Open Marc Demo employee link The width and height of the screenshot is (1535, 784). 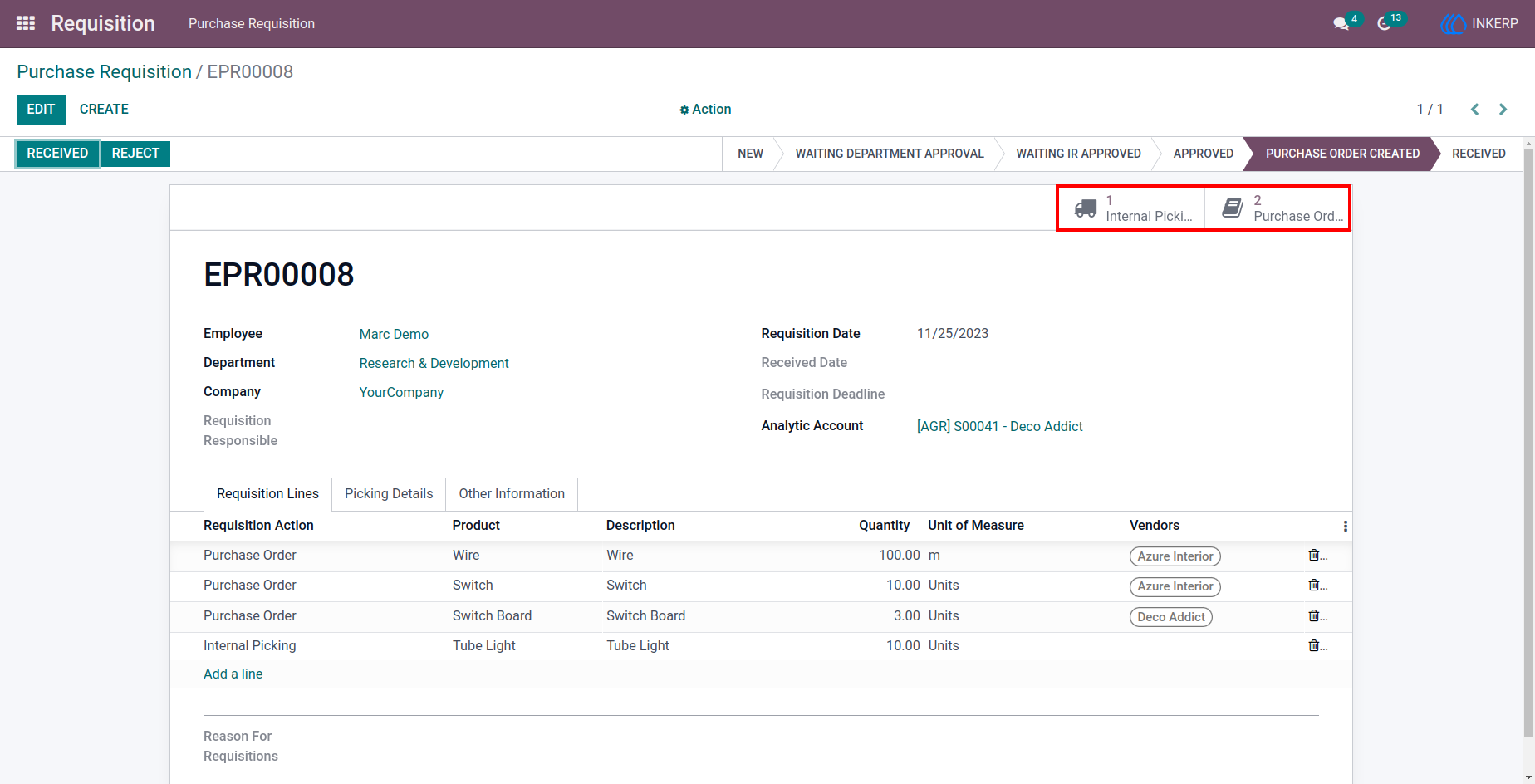coord(394,334)
